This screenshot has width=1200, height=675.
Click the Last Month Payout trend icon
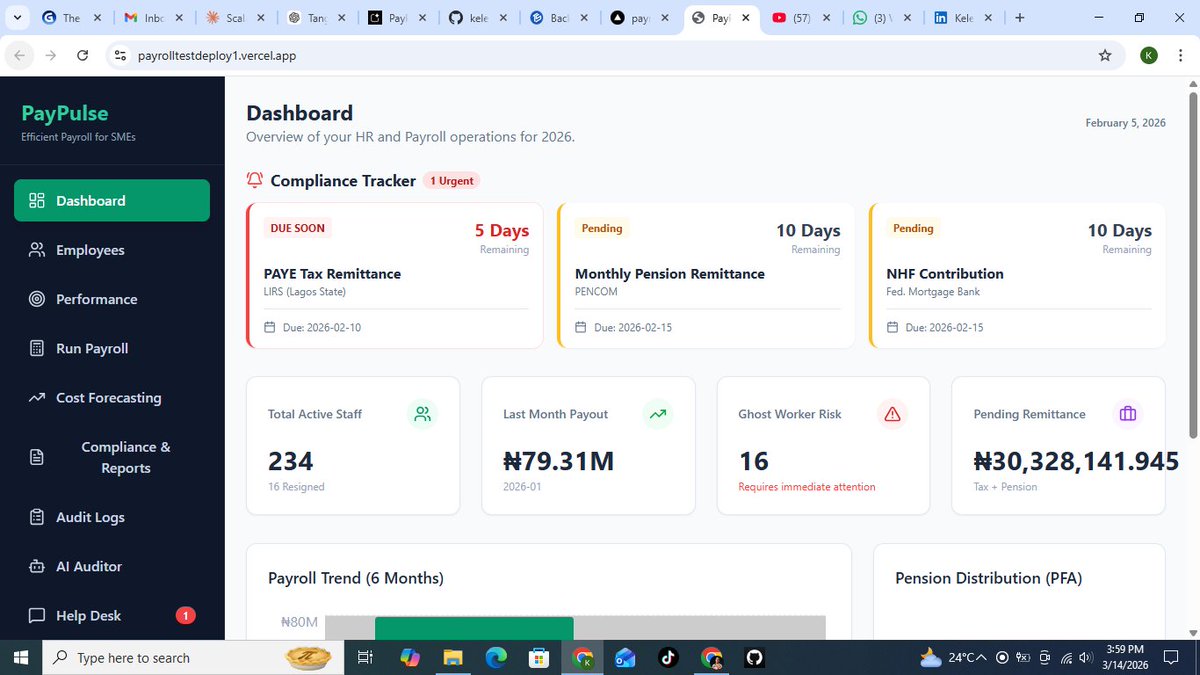(657, 414)
